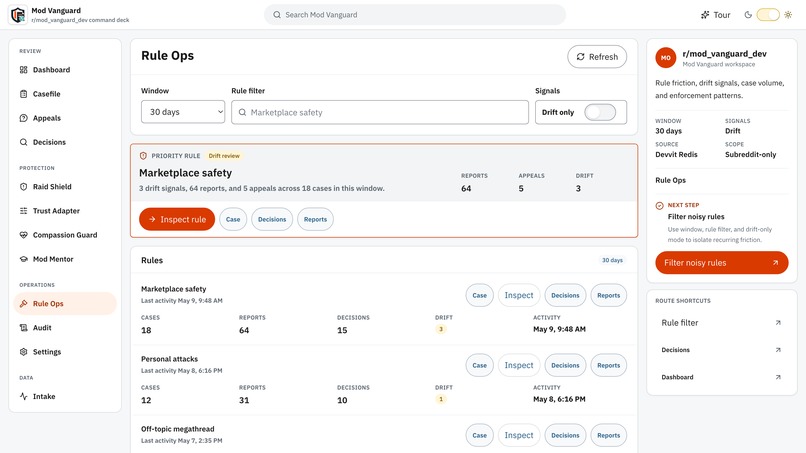Click the arrow icon beside Rule filter shortcut

778,323
